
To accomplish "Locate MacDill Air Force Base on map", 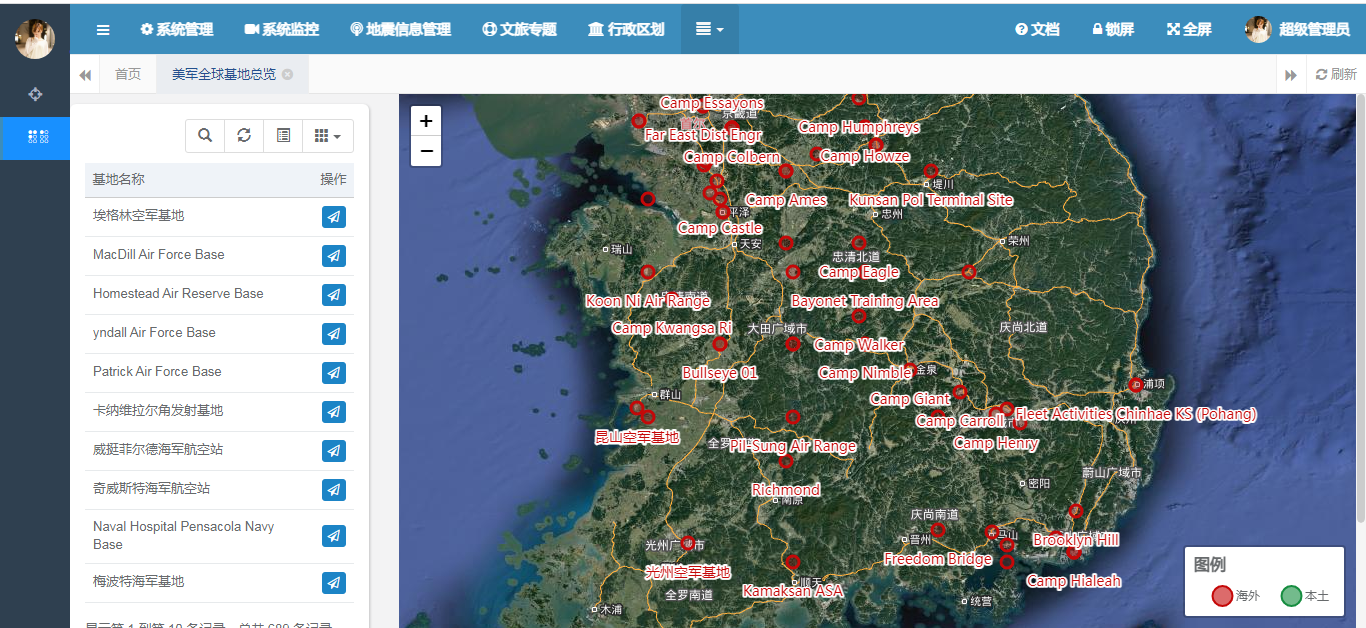I will pos(334,256).
